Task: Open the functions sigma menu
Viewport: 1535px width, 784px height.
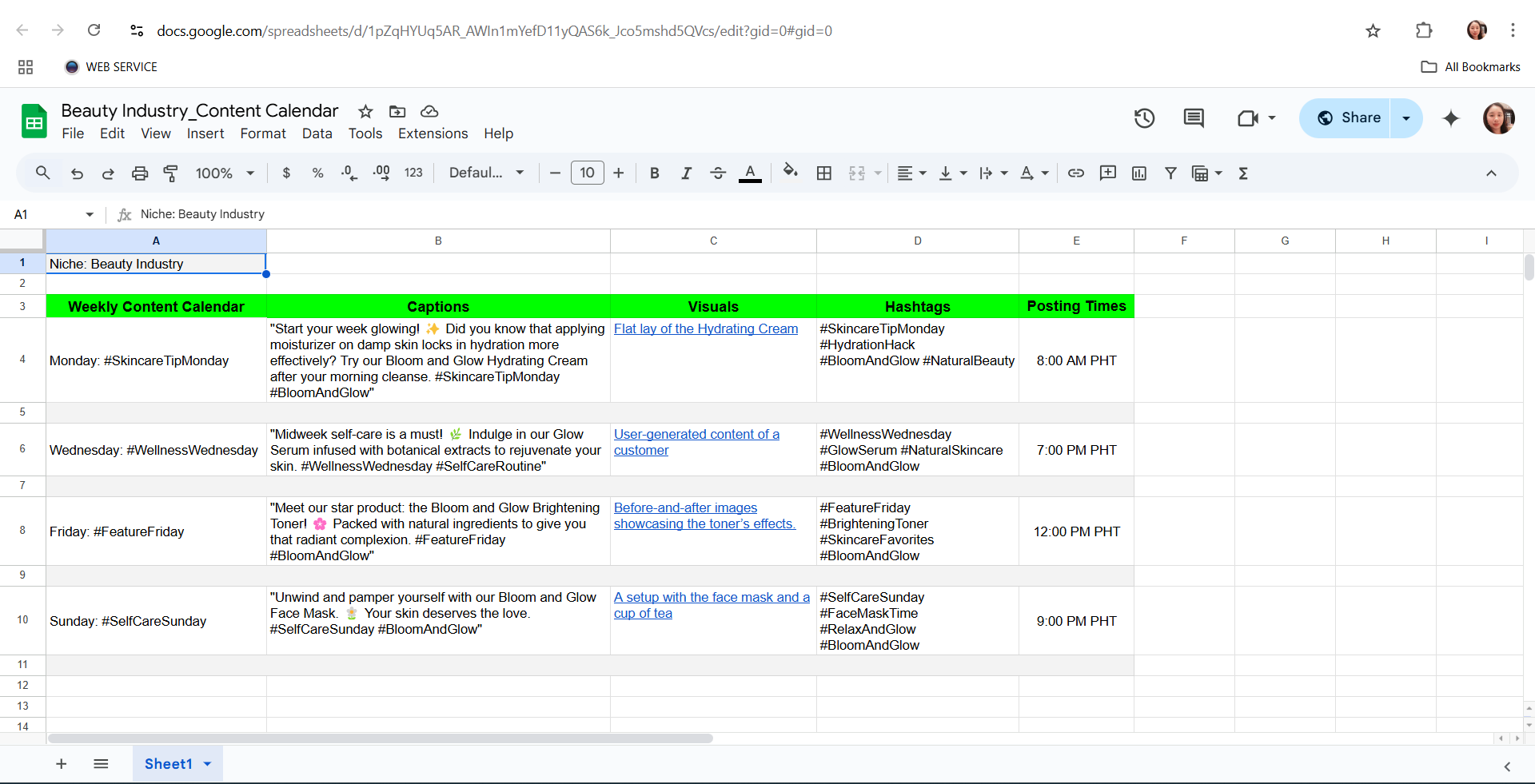Action: (1243, 173)
